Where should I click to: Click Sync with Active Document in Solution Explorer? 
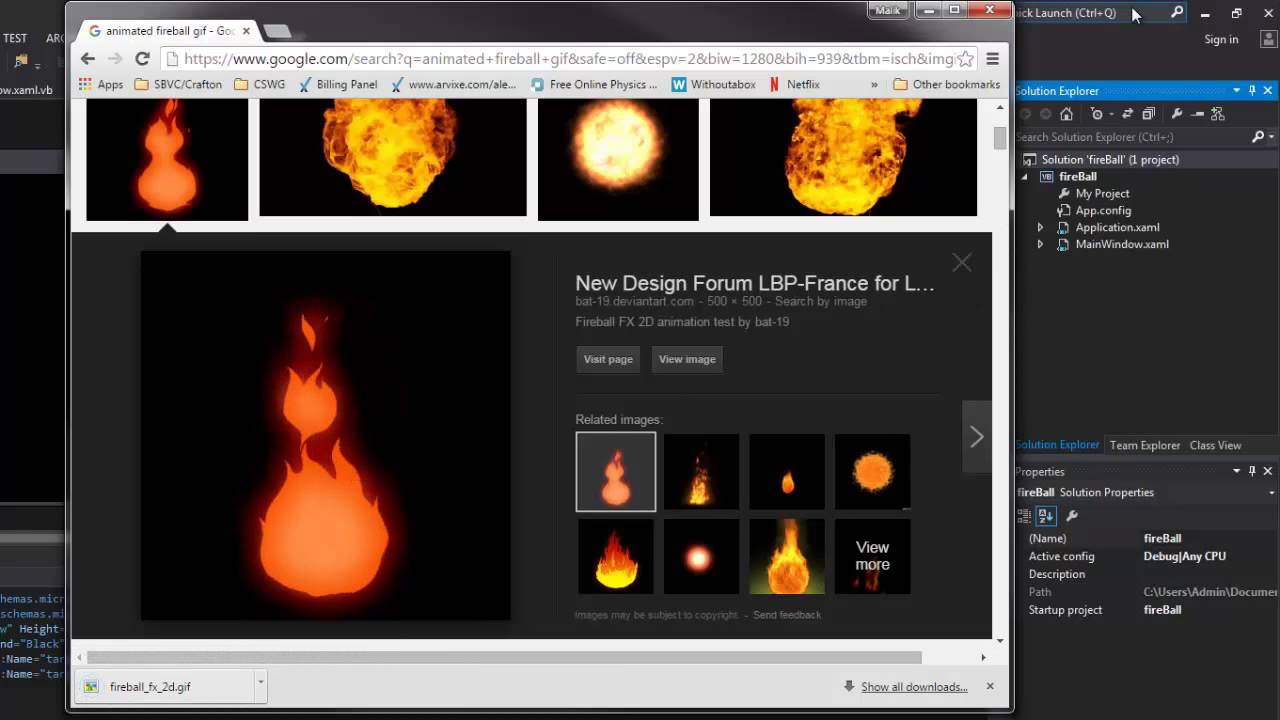coord(1127,114)
